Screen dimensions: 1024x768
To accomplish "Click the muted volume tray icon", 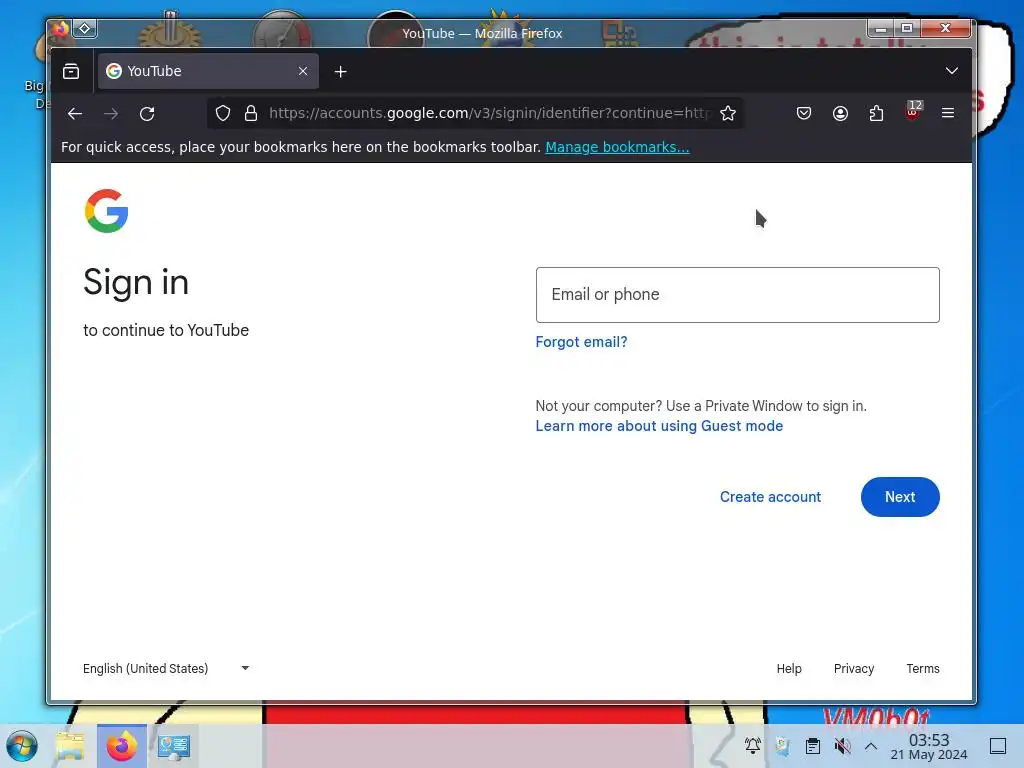I will [842, 746].
